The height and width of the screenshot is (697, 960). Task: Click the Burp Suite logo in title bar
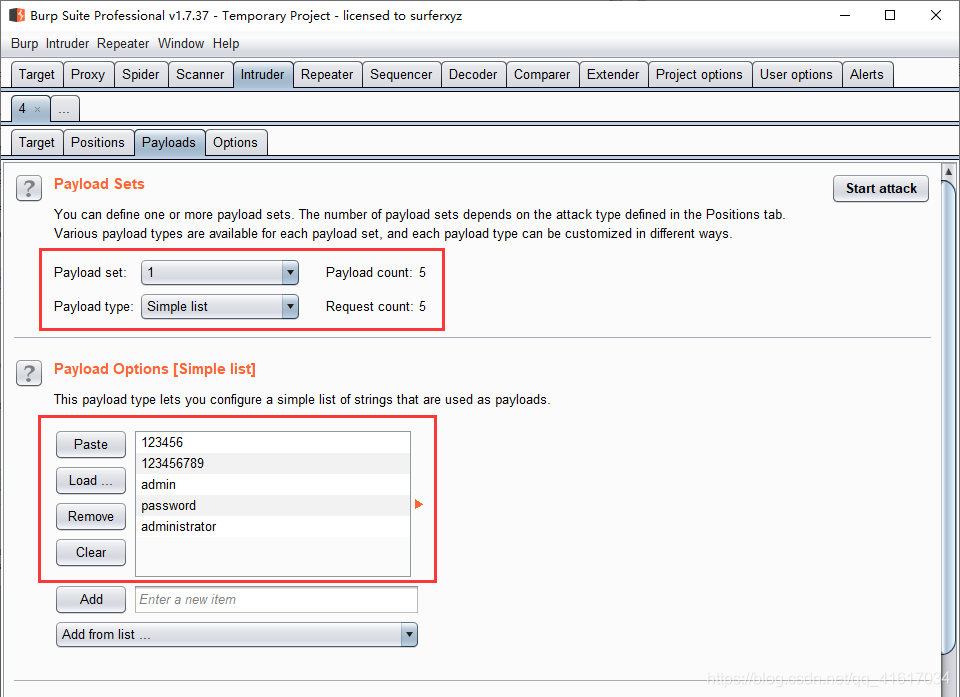(x=17, y=15)
